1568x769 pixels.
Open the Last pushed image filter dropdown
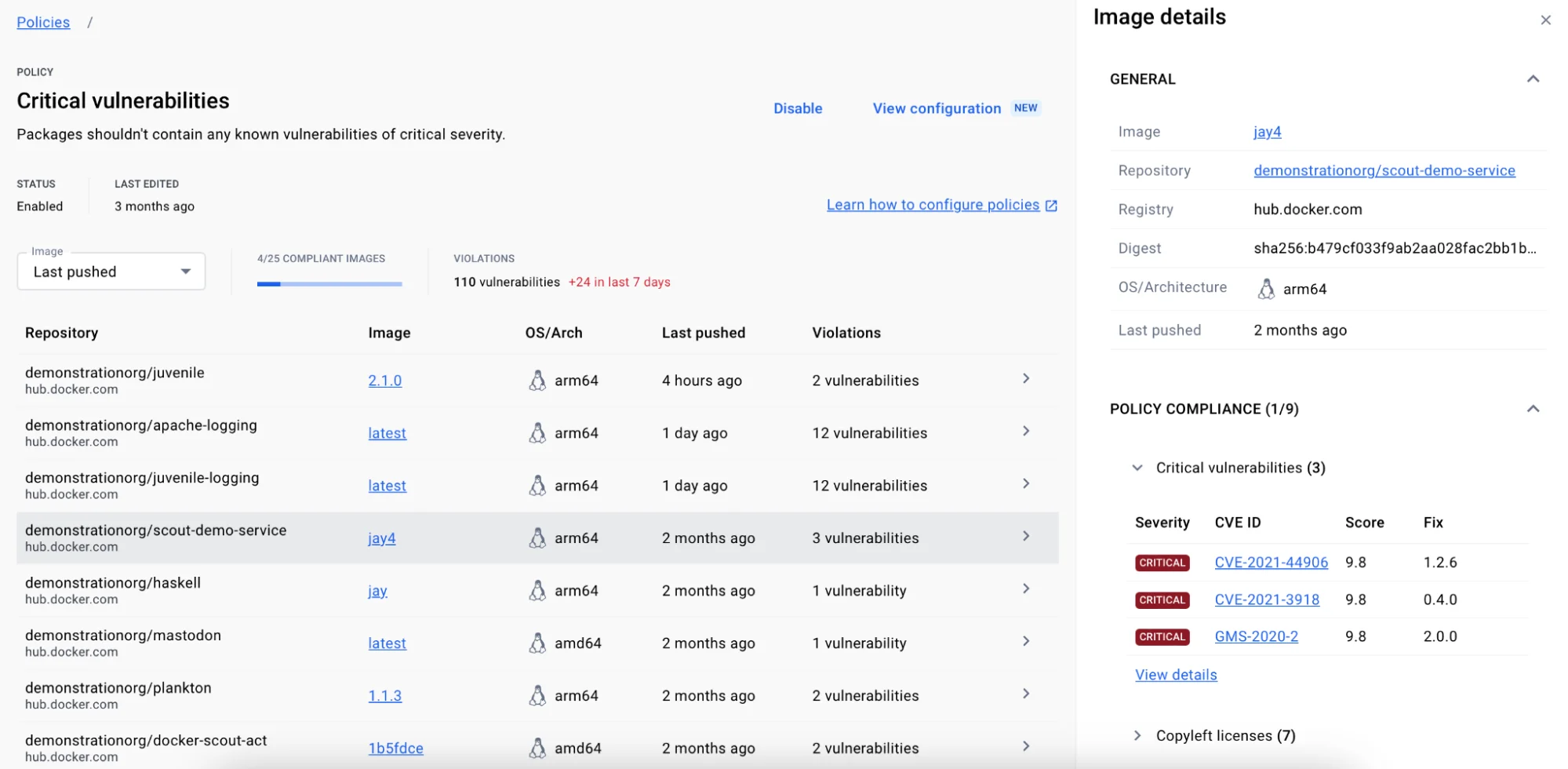point(110,271)
